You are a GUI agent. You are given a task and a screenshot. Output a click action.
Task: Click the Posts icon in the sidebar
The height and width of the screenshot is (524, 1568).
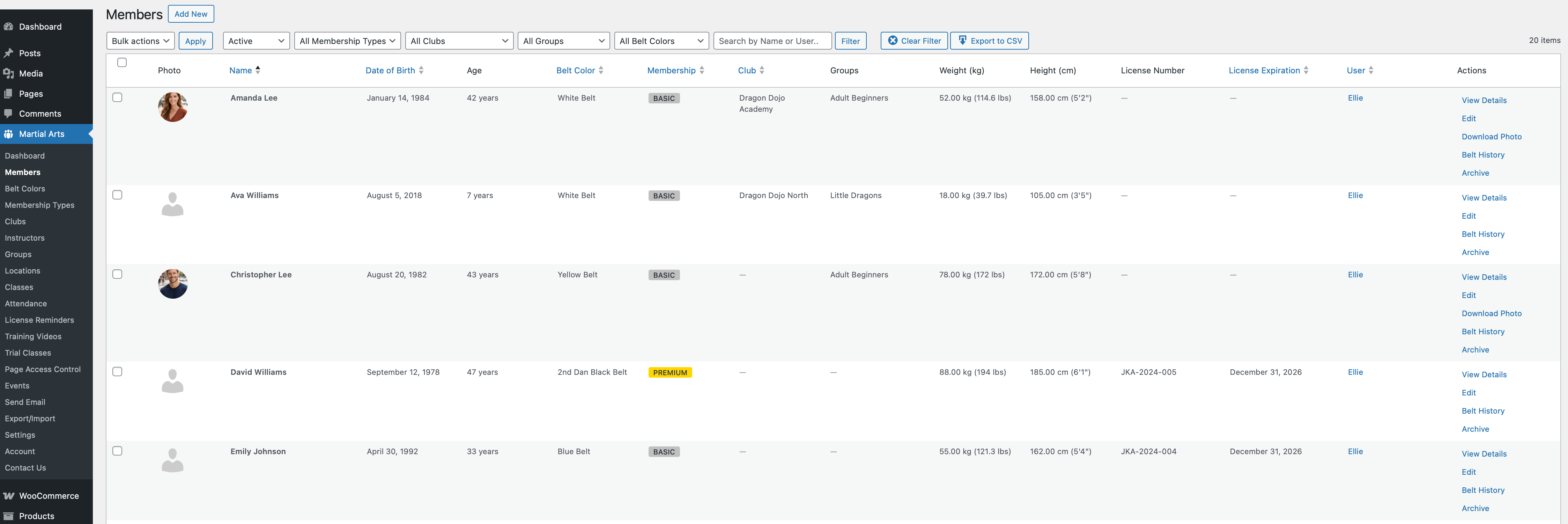[x=9, y=53]
